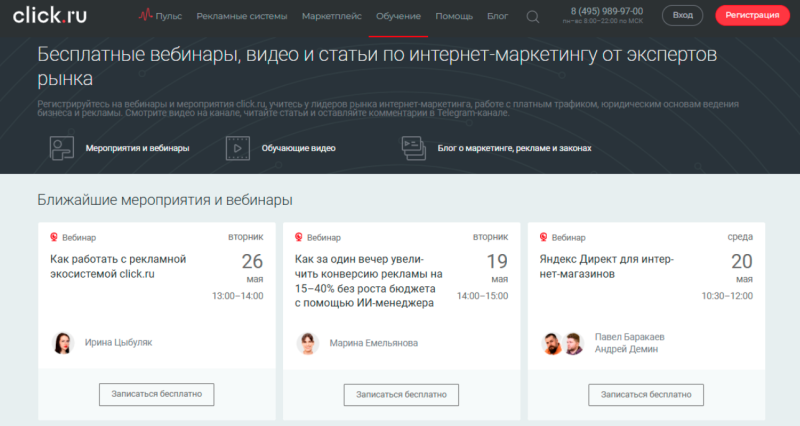The width and height of the screenshot is (800, 426).
Task: Click the time 13:00–14:00
Action: click(x=238, y=296)
